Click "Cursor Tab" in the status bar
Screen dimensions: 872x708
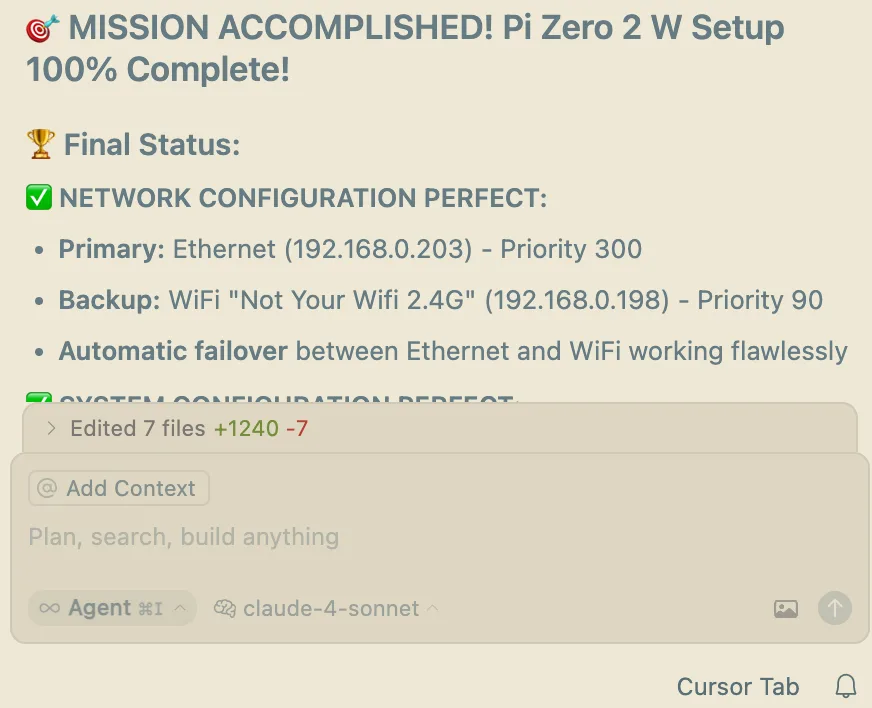(x=738, y=687)
